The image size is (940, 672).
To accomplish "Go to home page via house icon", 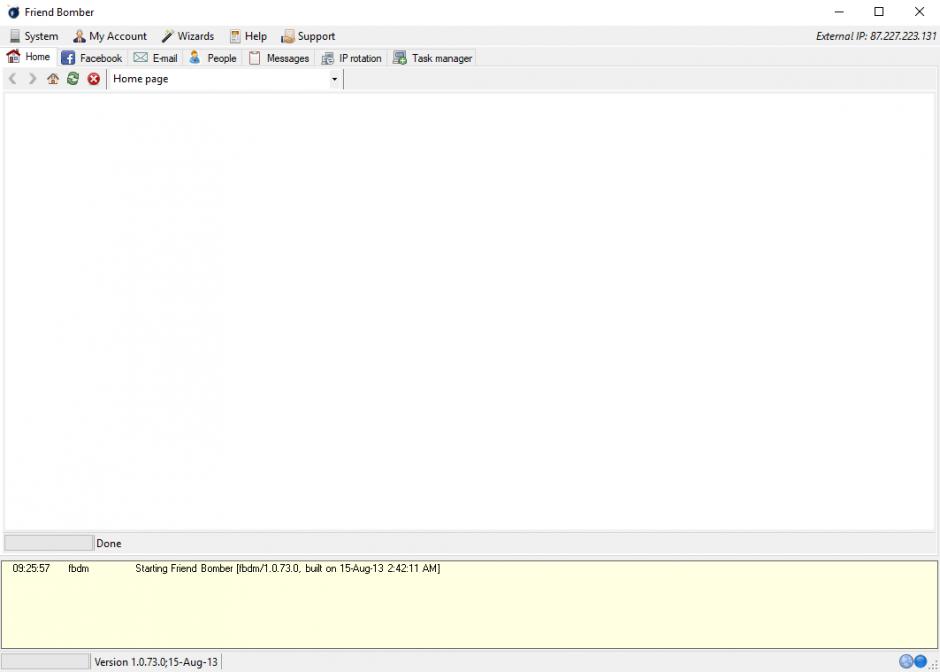I will tap(53, 79).
